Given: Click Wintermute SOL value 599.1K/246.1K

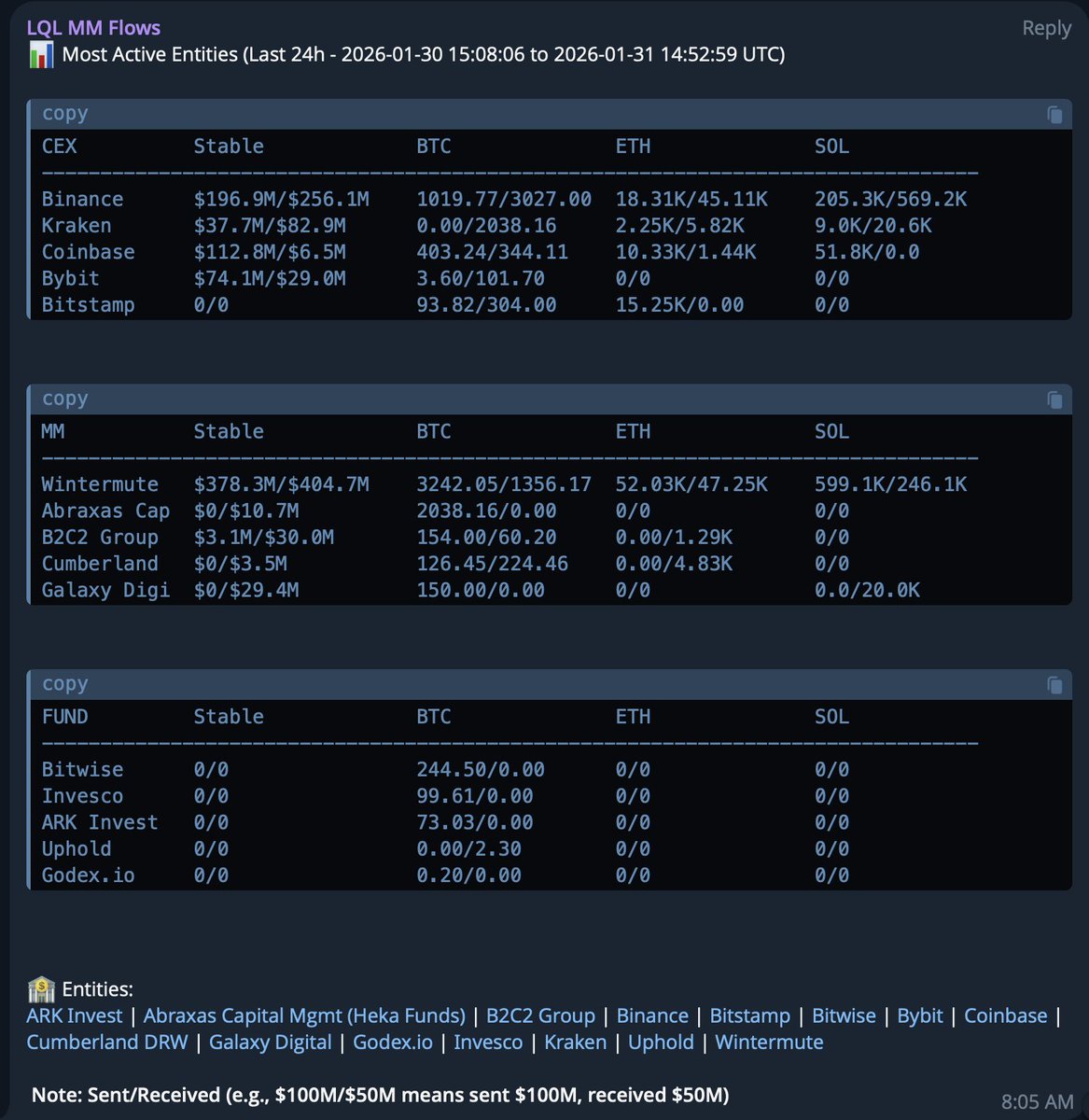Looking at the screenshot, I should pos(890,484).
